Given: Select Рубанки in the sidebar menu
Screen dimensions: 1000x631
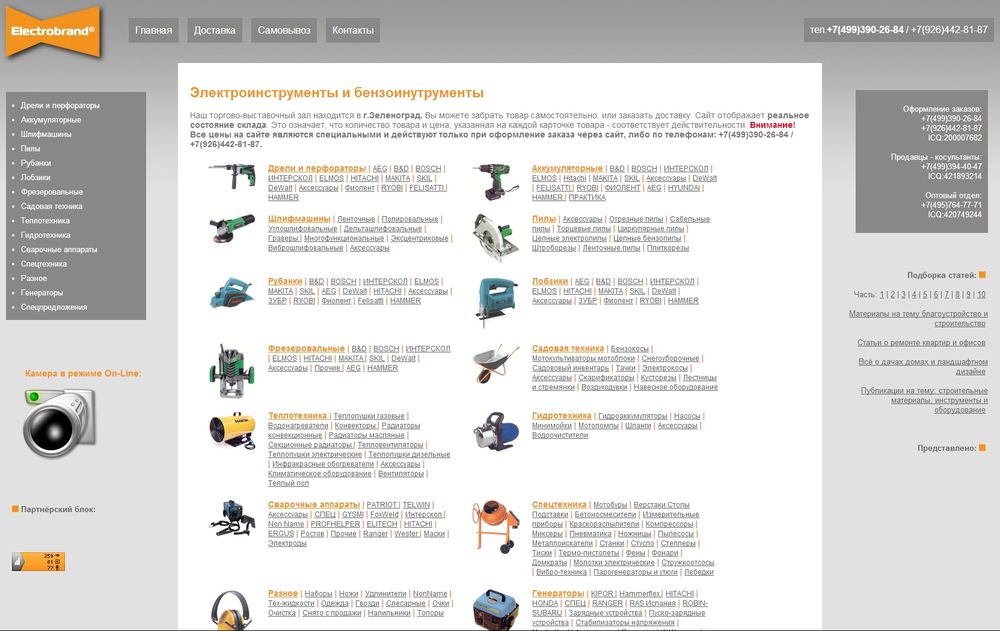Looking at the screenshot, I should pos(36,163).
